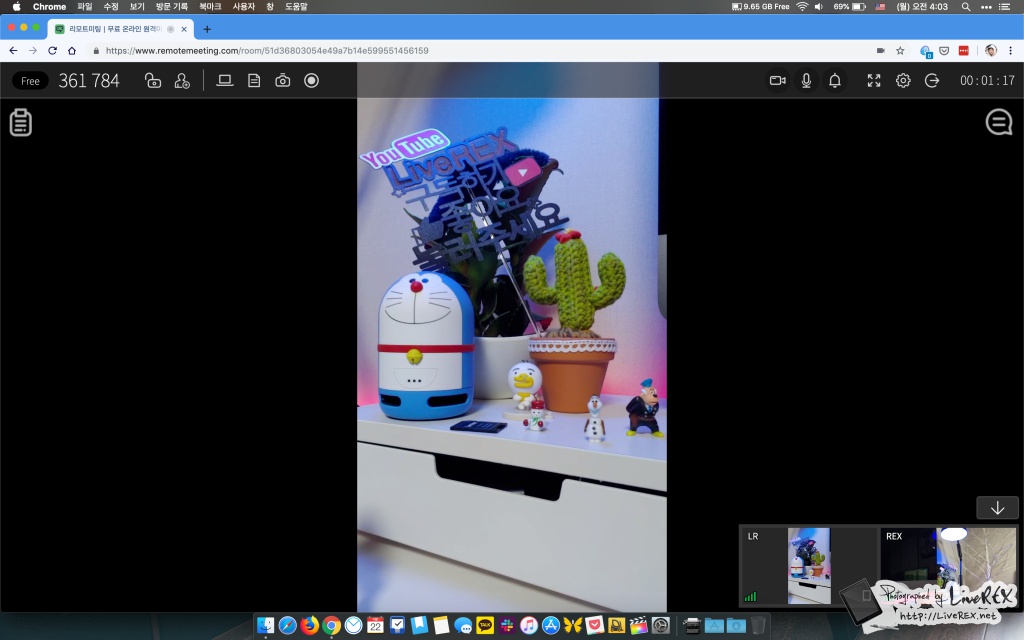The width and height of the screenshot is (1024, 640).
Task: Go to Chrome home page
Action: pyautogui.click(x=72, y=50)
